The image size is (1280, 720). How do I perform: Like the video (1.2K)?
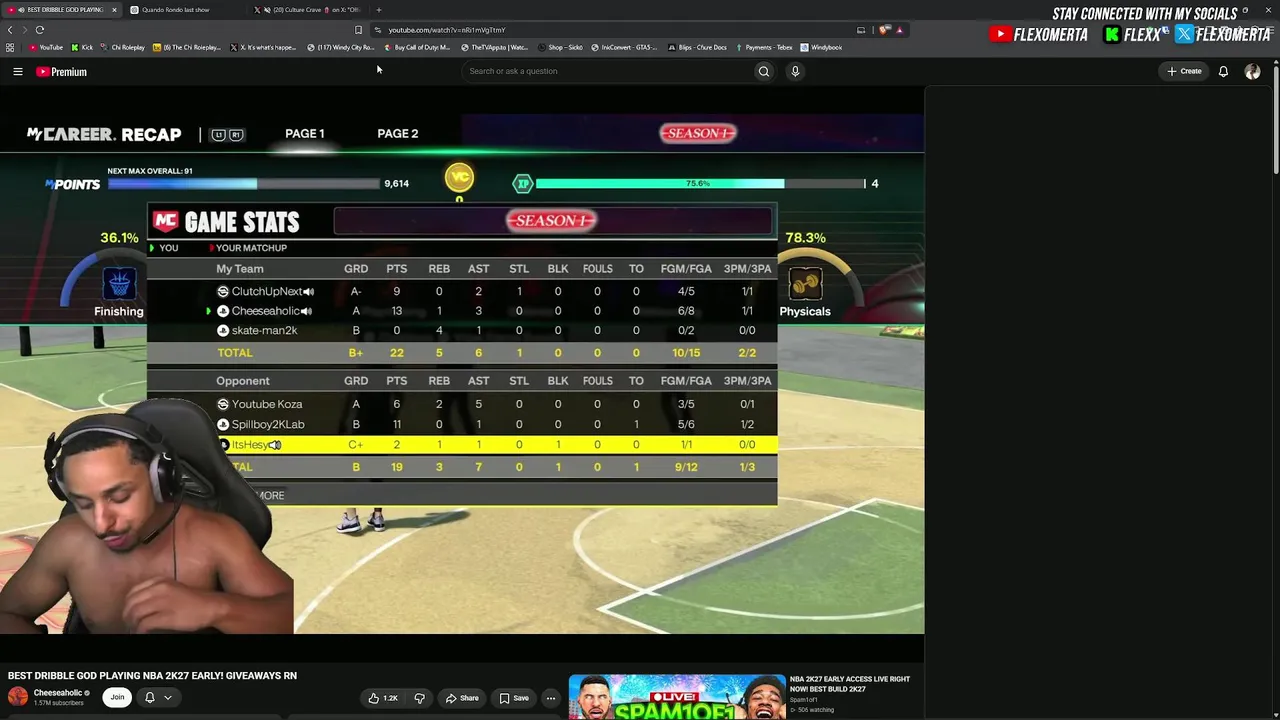(383, 698)
